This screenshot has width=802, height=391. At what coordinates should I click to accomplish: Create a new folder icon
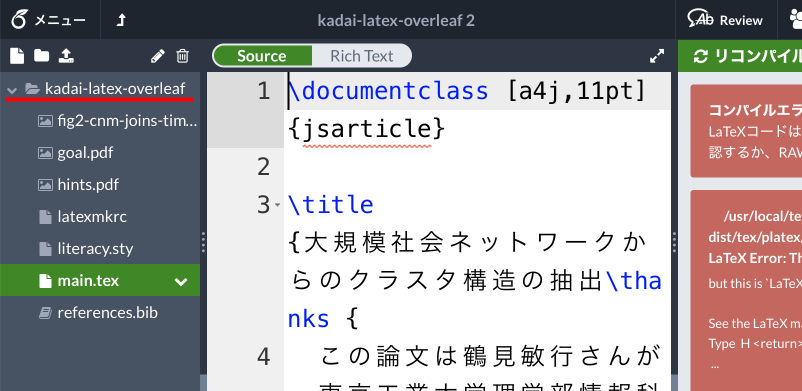pyautogui.click(x=41, y=55)
